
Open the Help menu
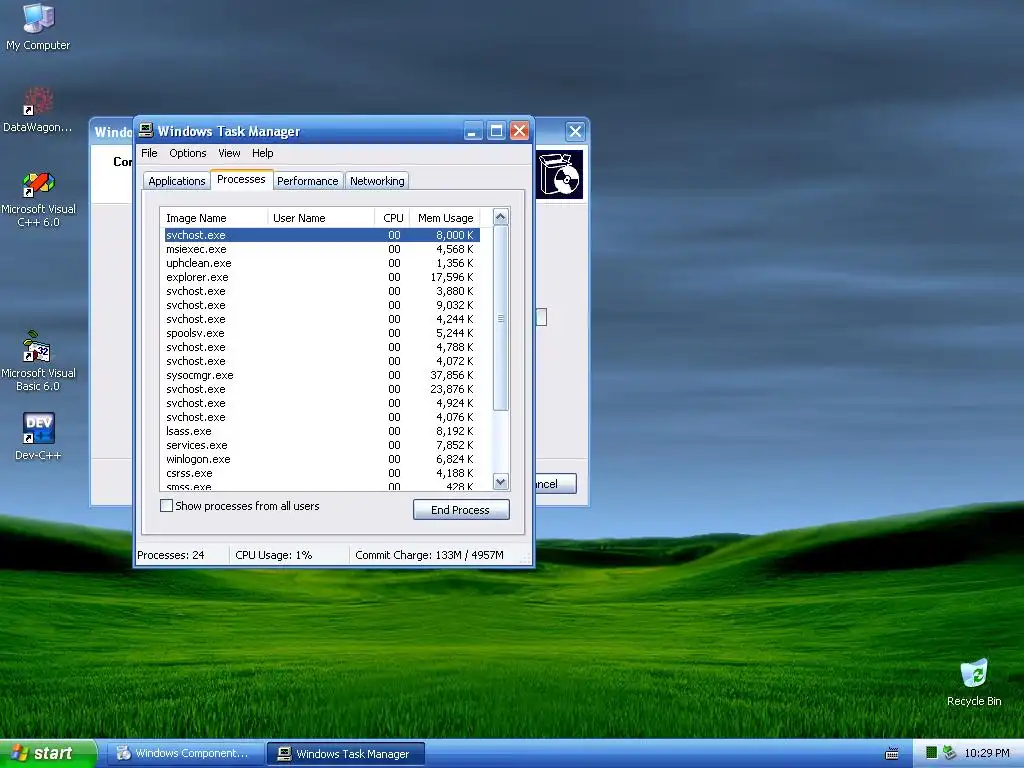click(263, 153)
